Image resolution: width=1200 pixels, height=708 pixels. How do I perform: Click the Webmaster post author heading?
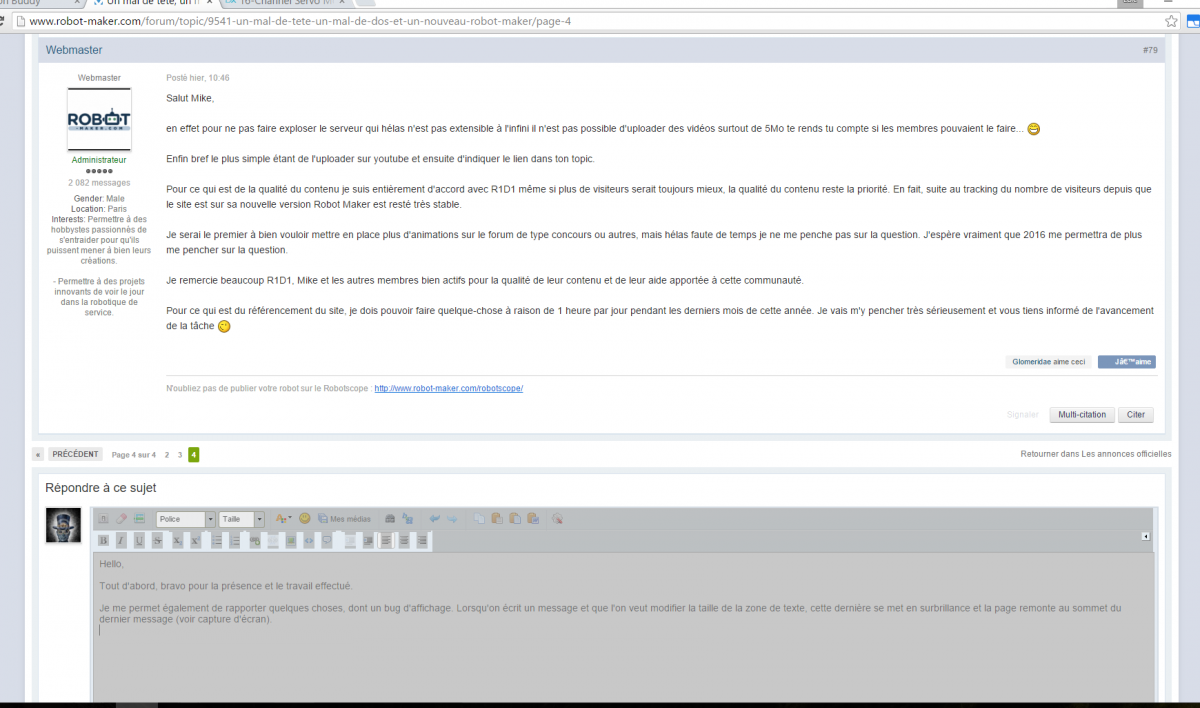point(74,50)
